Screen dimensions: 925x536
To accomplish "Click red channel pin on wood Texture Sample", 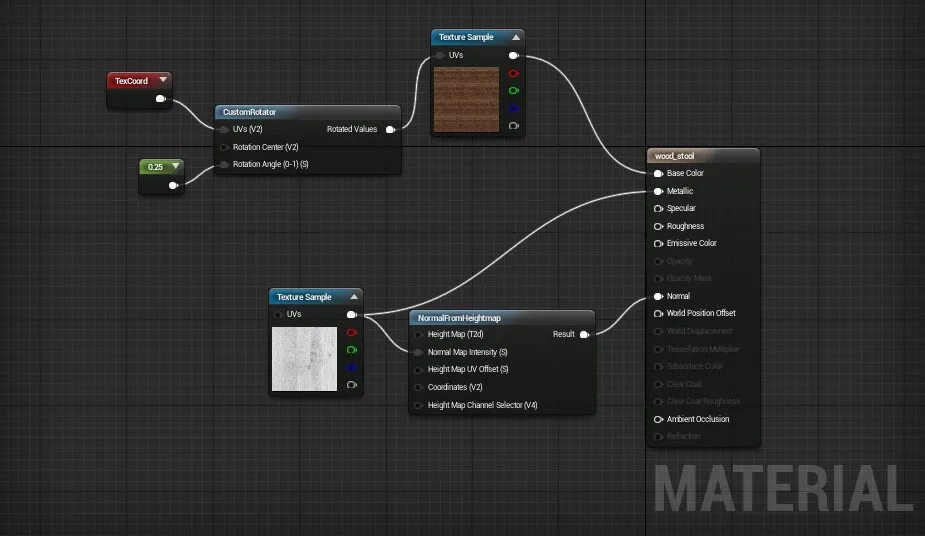I will pos(514,74).
